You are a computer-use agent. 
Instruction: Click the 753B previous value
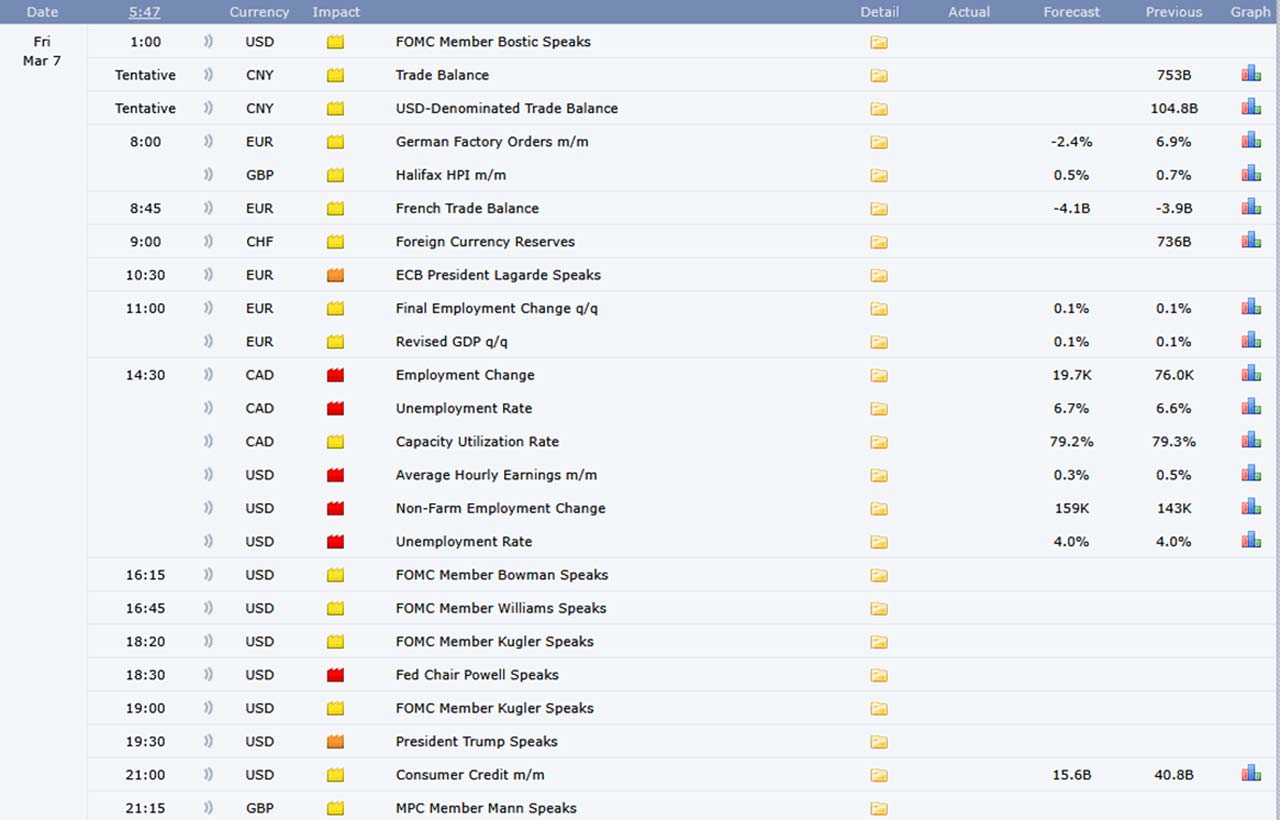coord(1174,75)
